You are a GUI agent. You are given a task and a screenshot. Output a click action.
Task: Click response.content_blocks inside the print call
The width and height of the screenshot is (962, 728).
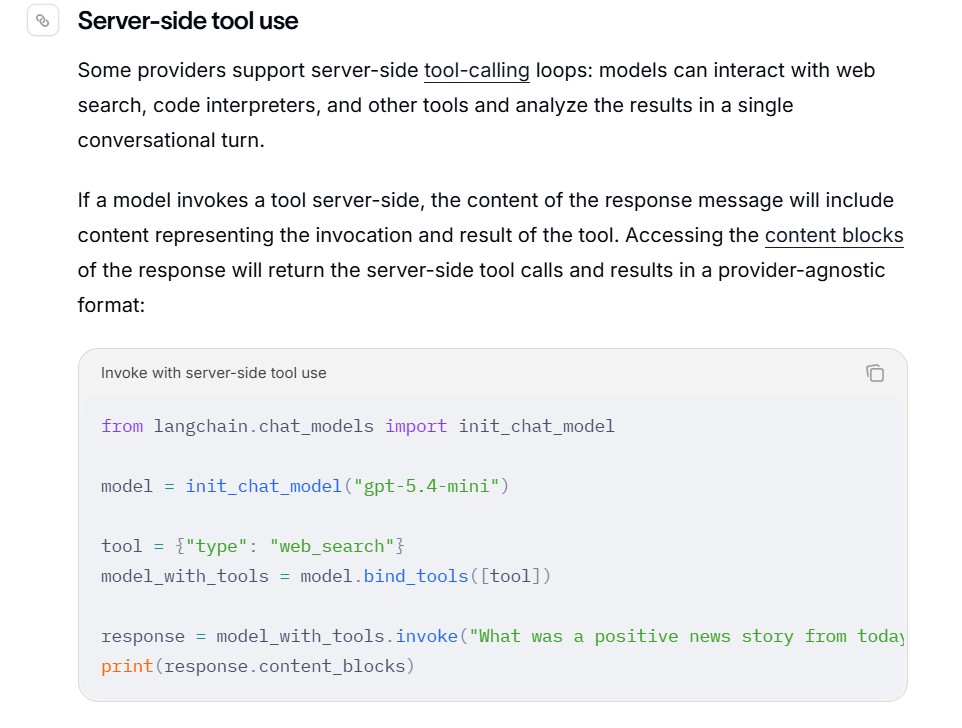(284, 667)
